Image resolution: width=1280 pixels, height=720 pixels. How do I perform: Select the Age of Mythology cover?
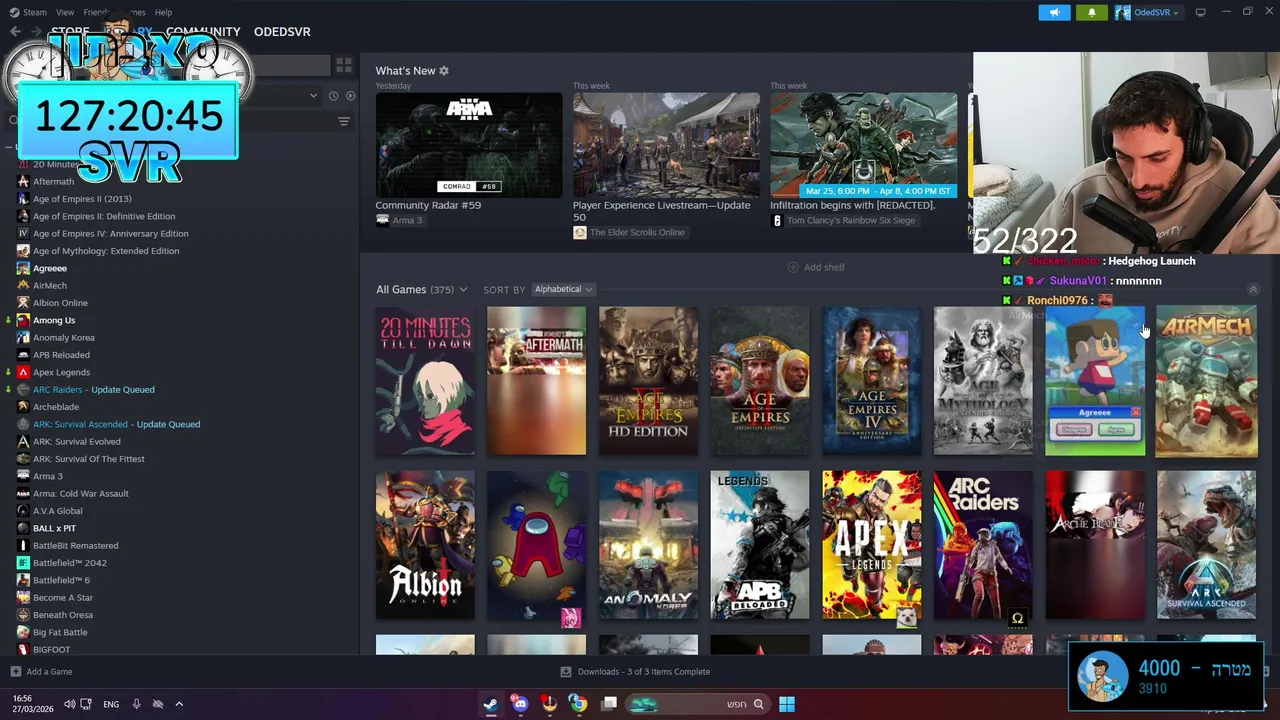point(983,381)
